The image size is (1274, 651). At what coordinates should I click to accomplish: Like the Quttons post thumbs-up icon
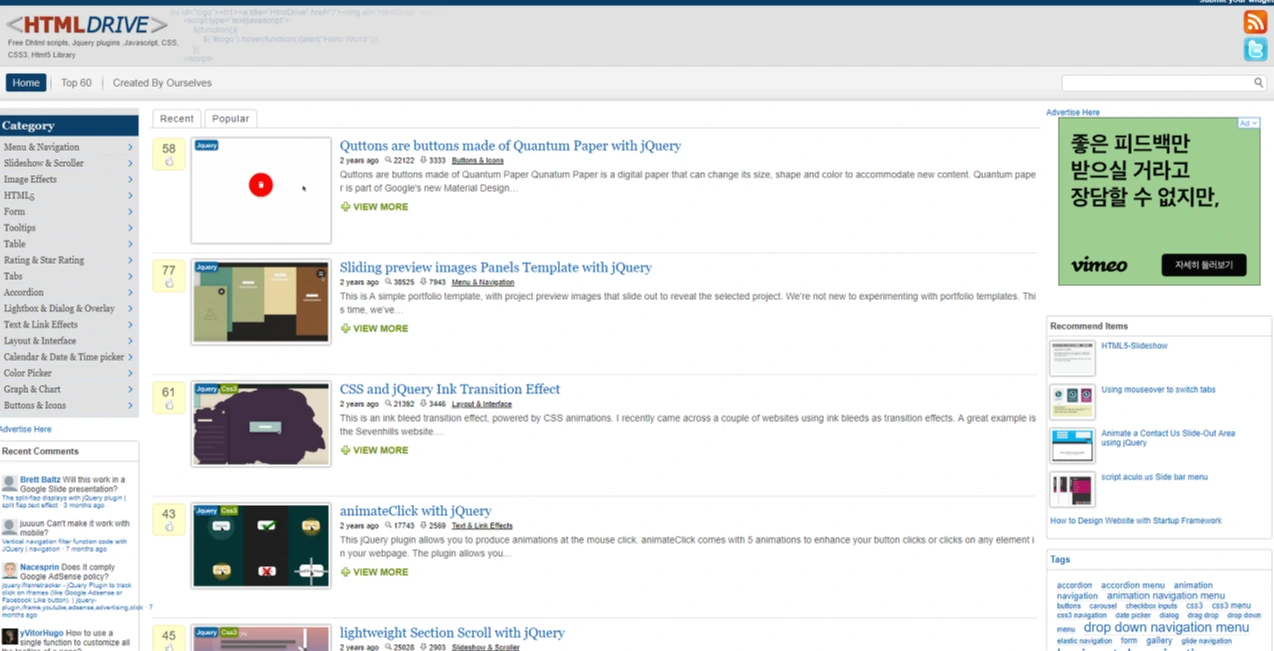pyautogui.click(x=169, y=161)
